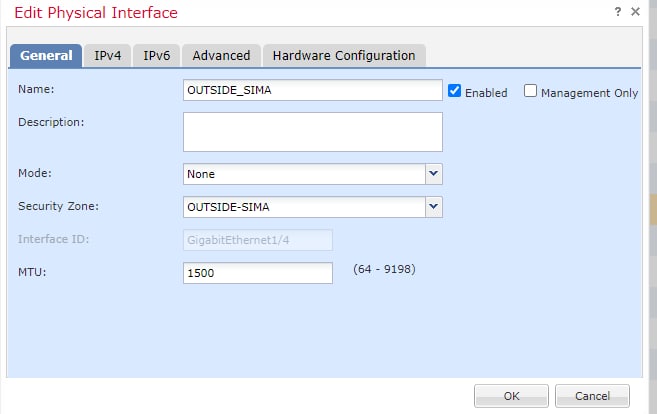This screenshot has width=657, height=414.
Task: Focus the empty Description text area
Action: pyautogui.click(x=313, y=132)
